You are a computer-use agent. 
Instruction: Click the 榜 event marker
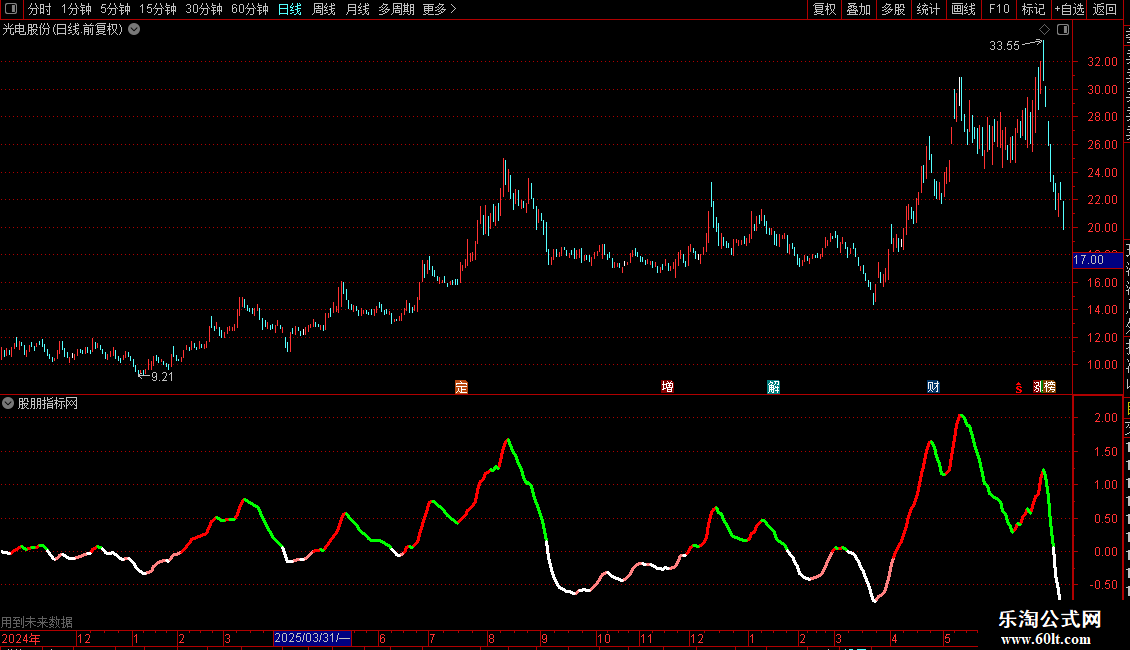pyautogui.click(x=1050, y=387)
